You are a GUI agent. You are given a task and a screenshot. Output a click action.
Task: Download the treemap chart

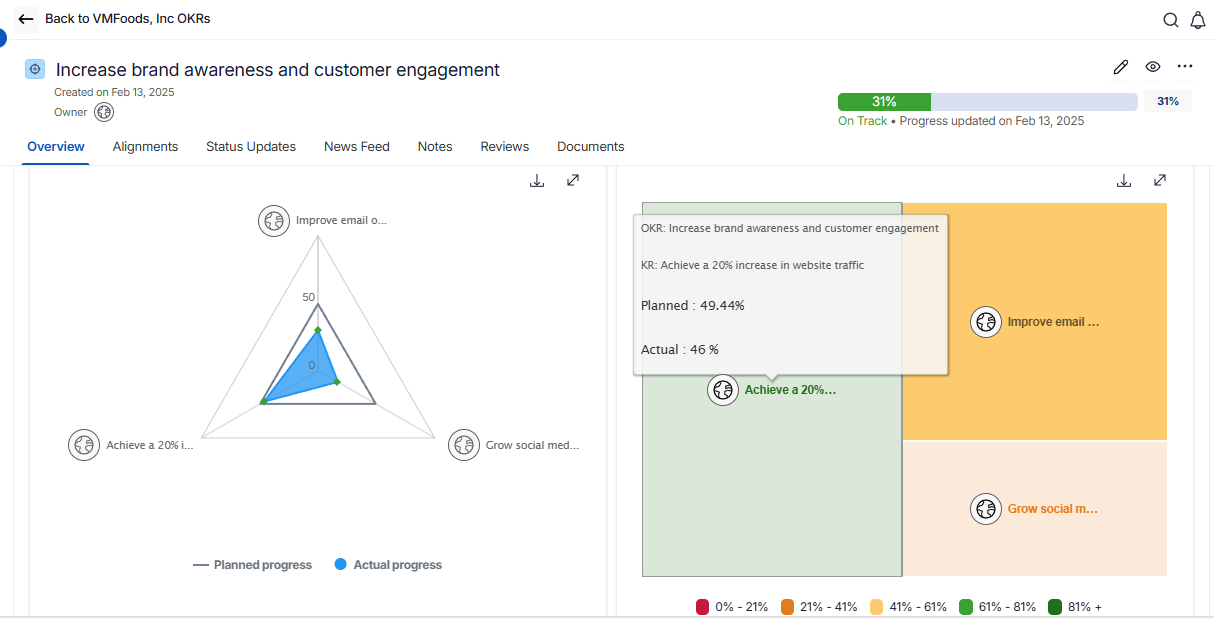coord(1124,181)
